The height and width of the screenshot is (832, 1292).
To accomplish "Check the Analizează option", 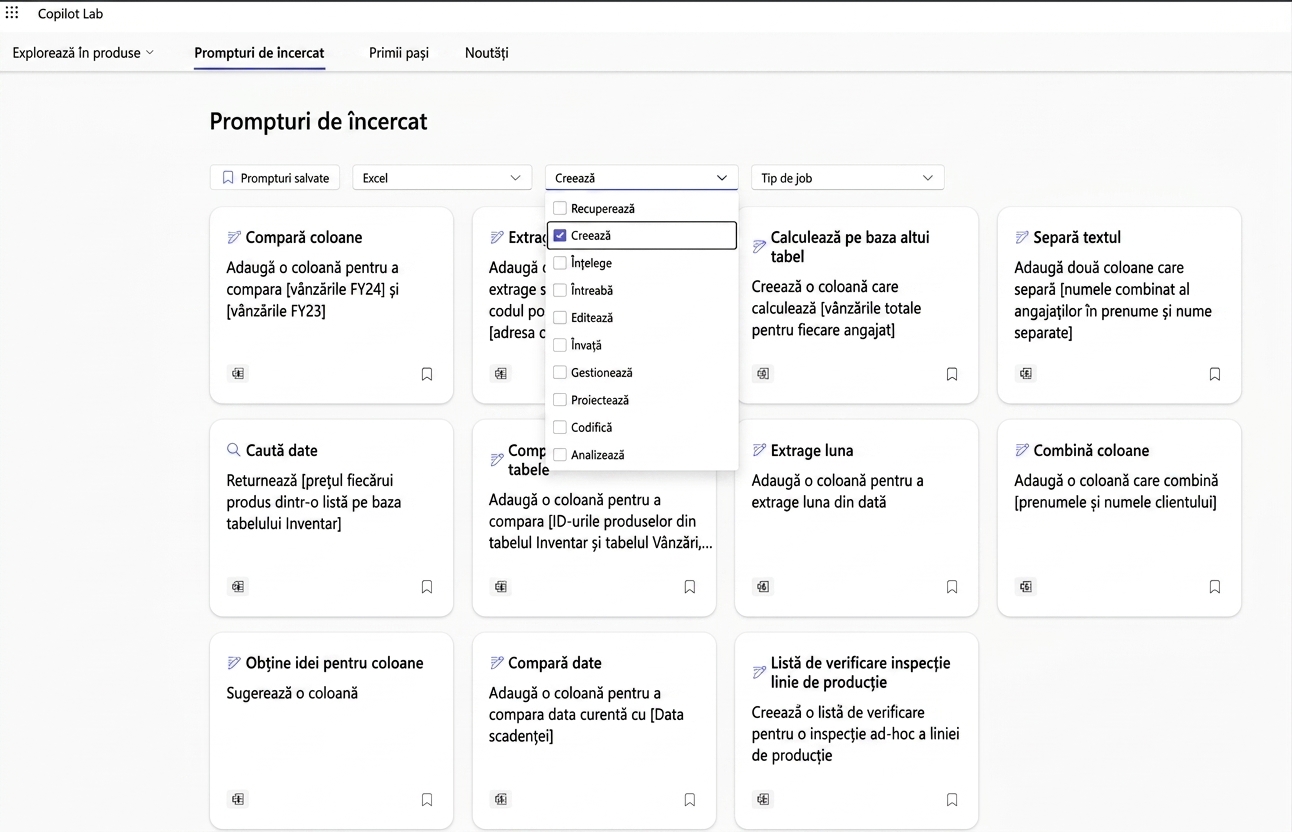I will click(560, 454).
